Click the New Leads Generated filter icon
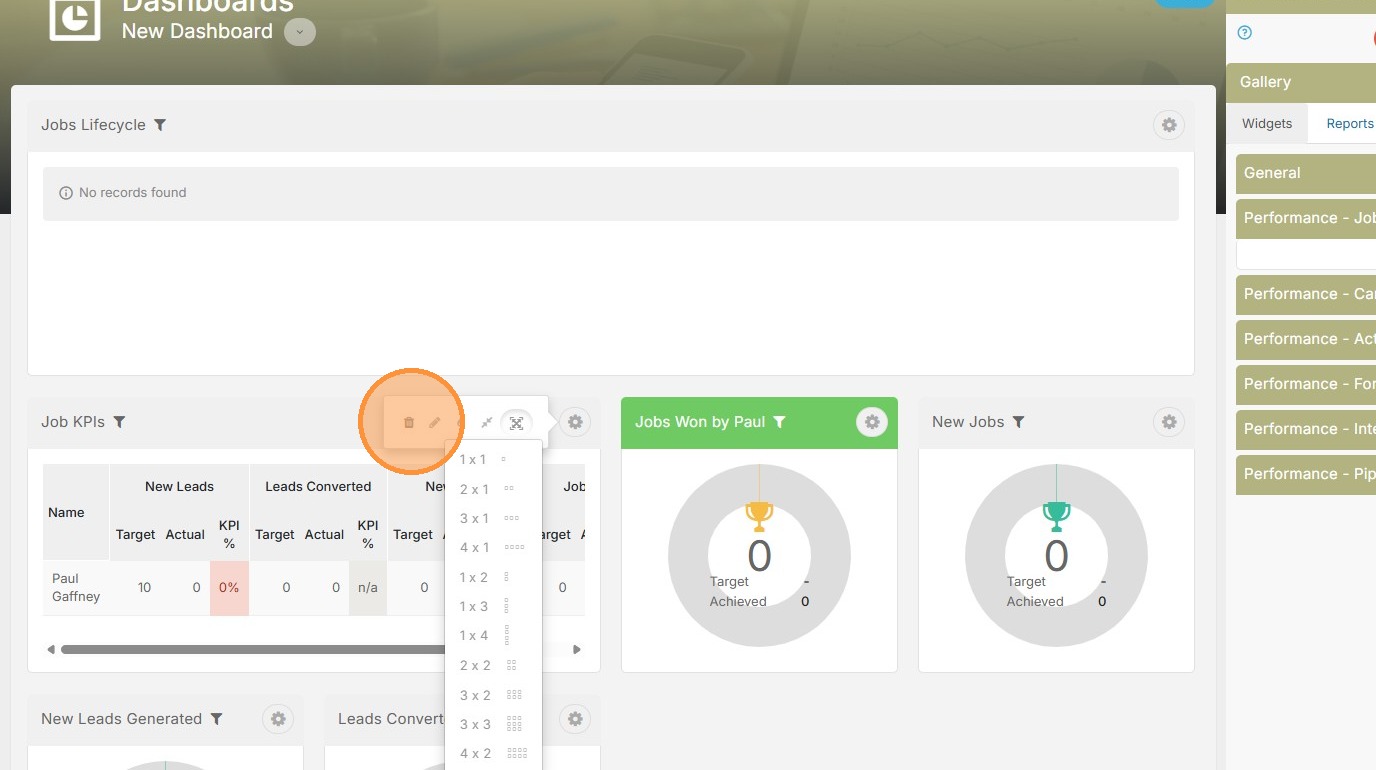This screenshot has width=1376, height=770. point(217,719)
